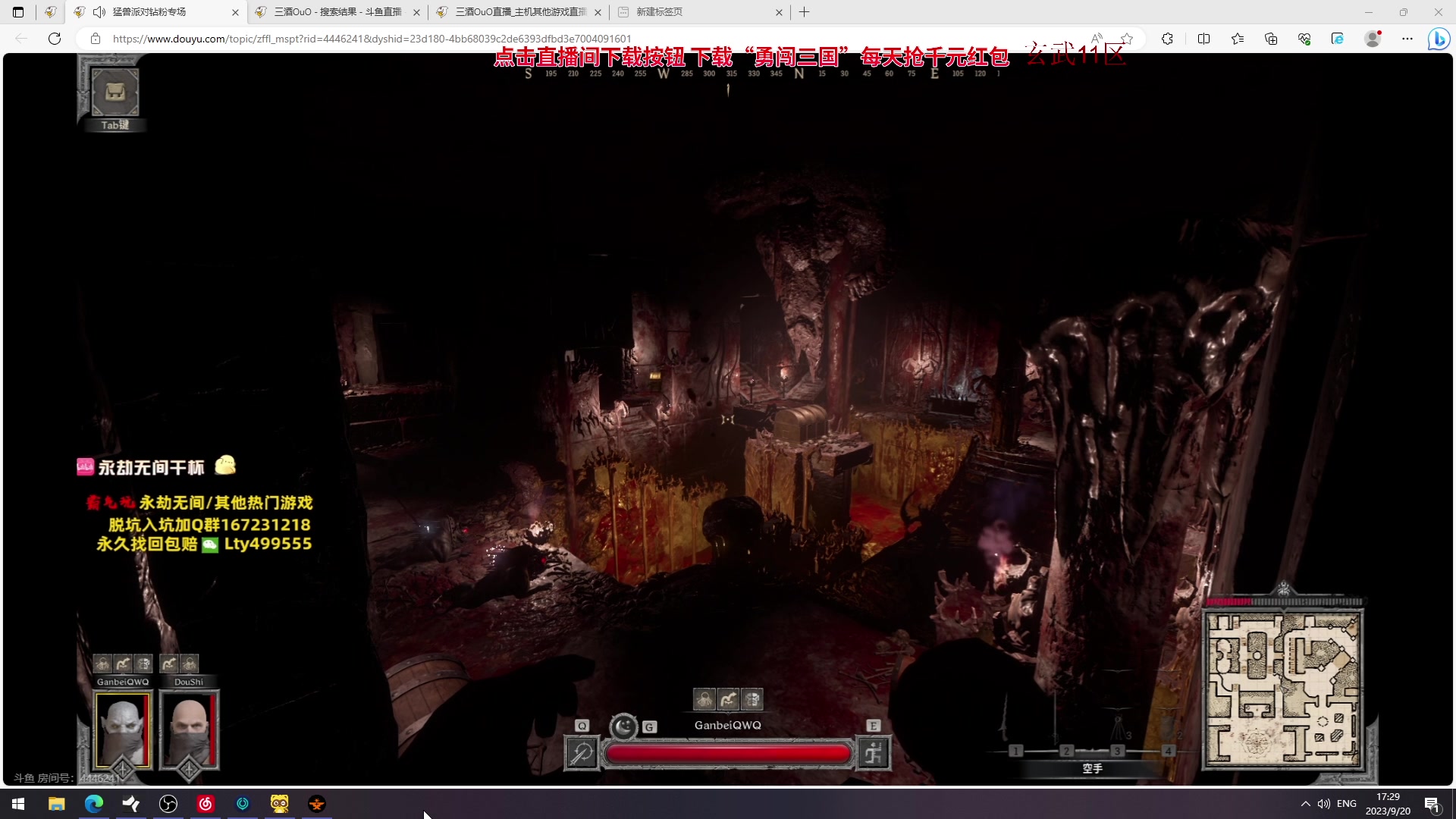
Task: Expand the hidden system tray icons chevron
Action: pos(1305,804)
